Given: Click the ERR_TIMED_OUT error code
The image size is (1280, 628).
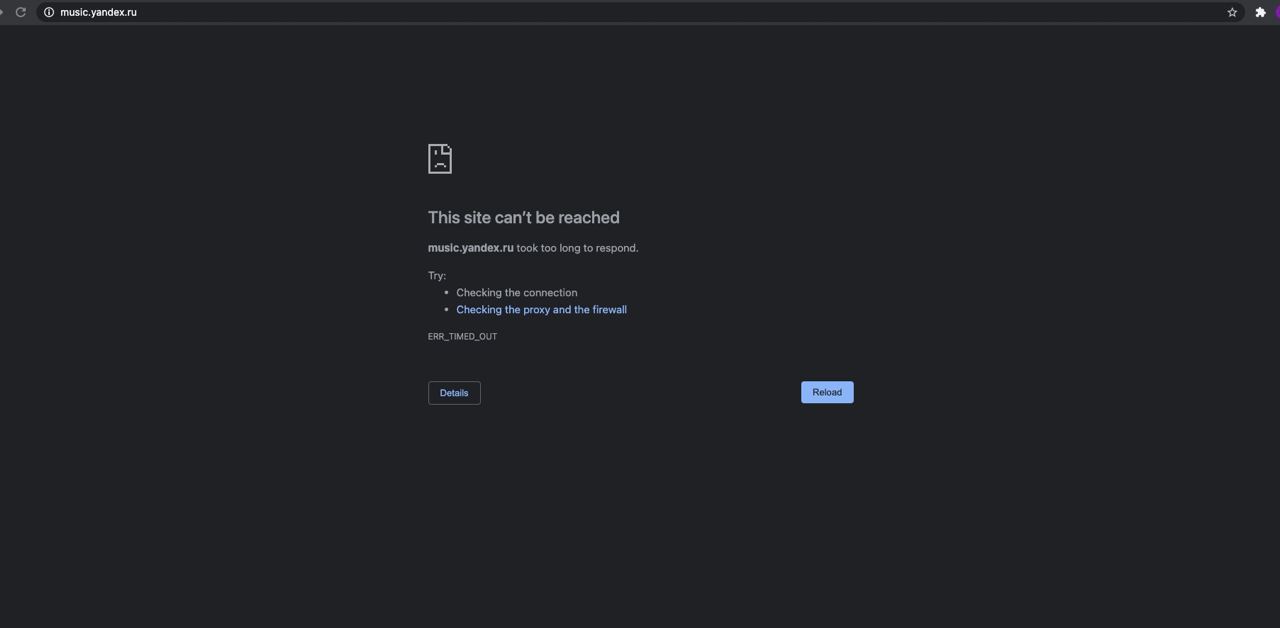Looking at the screenshot, I should [x=462, y=336].
